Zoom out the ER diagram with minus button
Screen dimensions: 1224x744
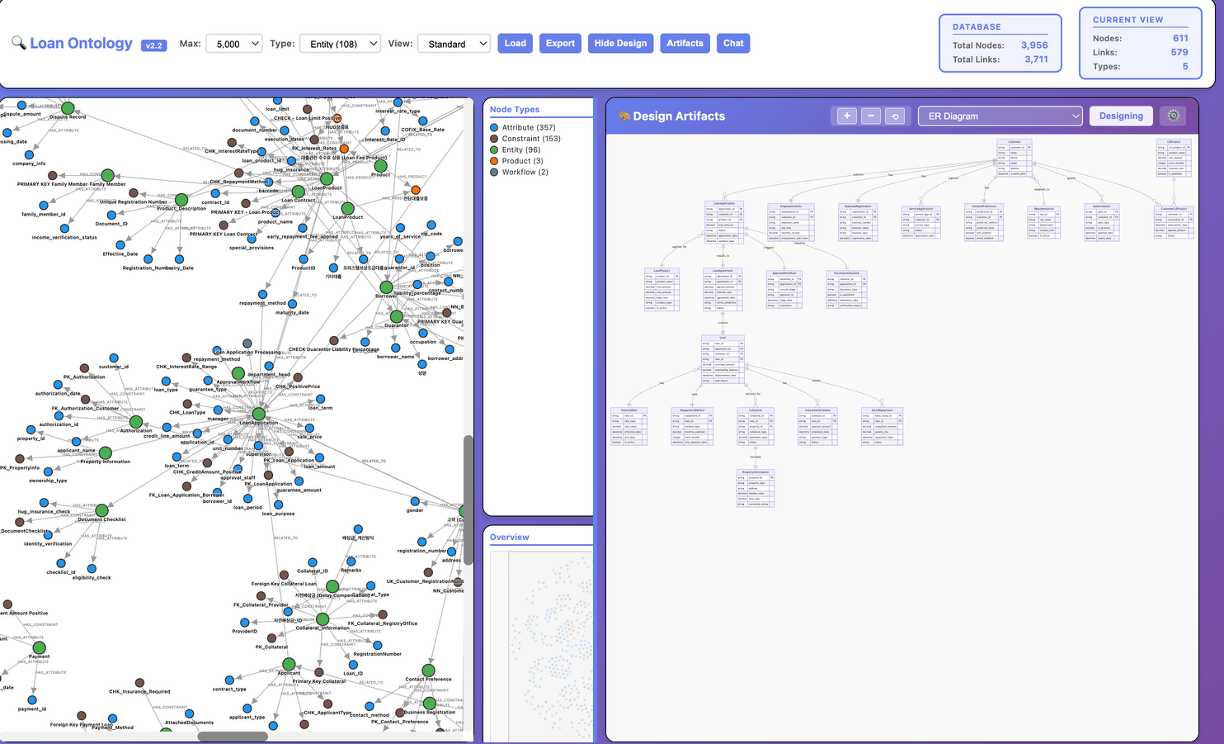(x=871, y=116)
